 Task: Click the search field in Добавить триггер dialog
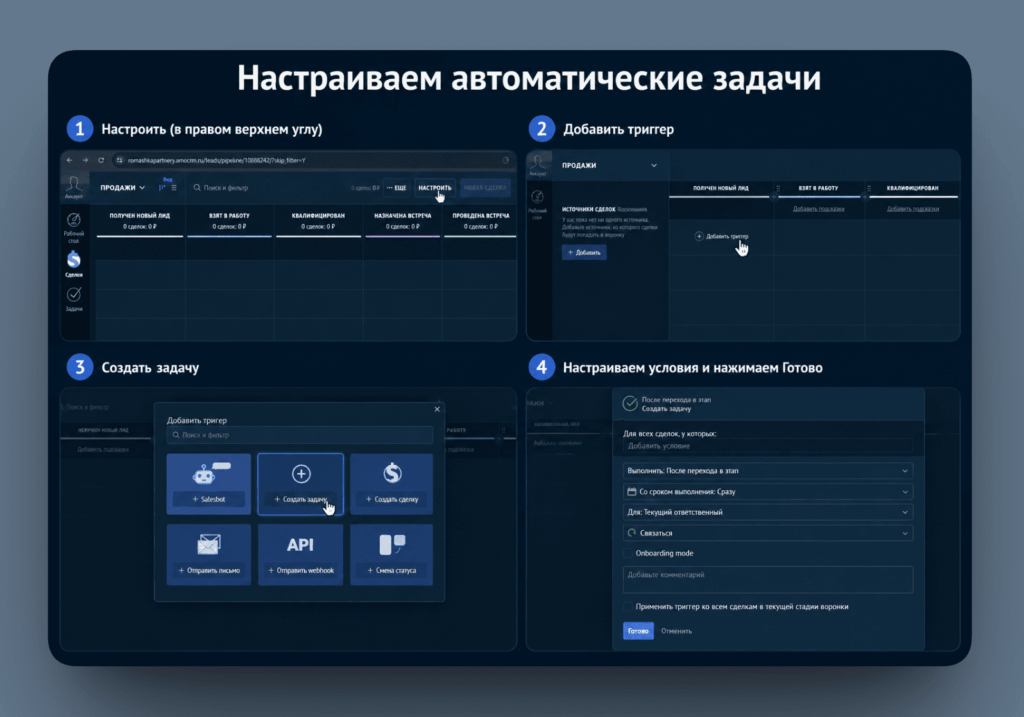[x=300, y=435]
